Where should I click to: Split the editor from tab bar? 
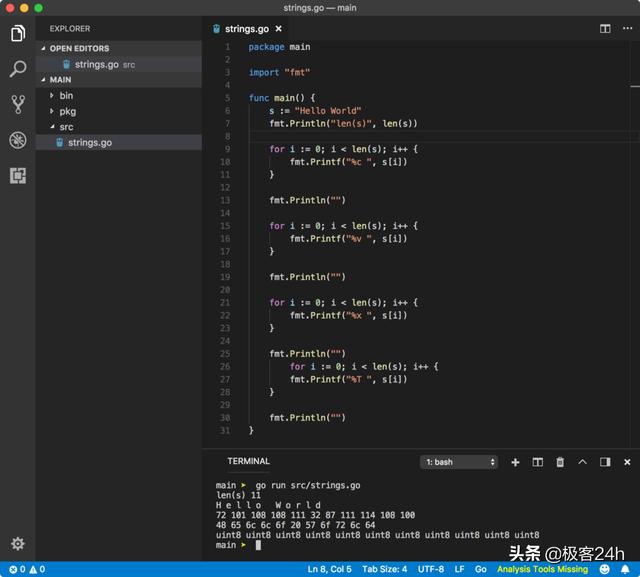point(605,29)
